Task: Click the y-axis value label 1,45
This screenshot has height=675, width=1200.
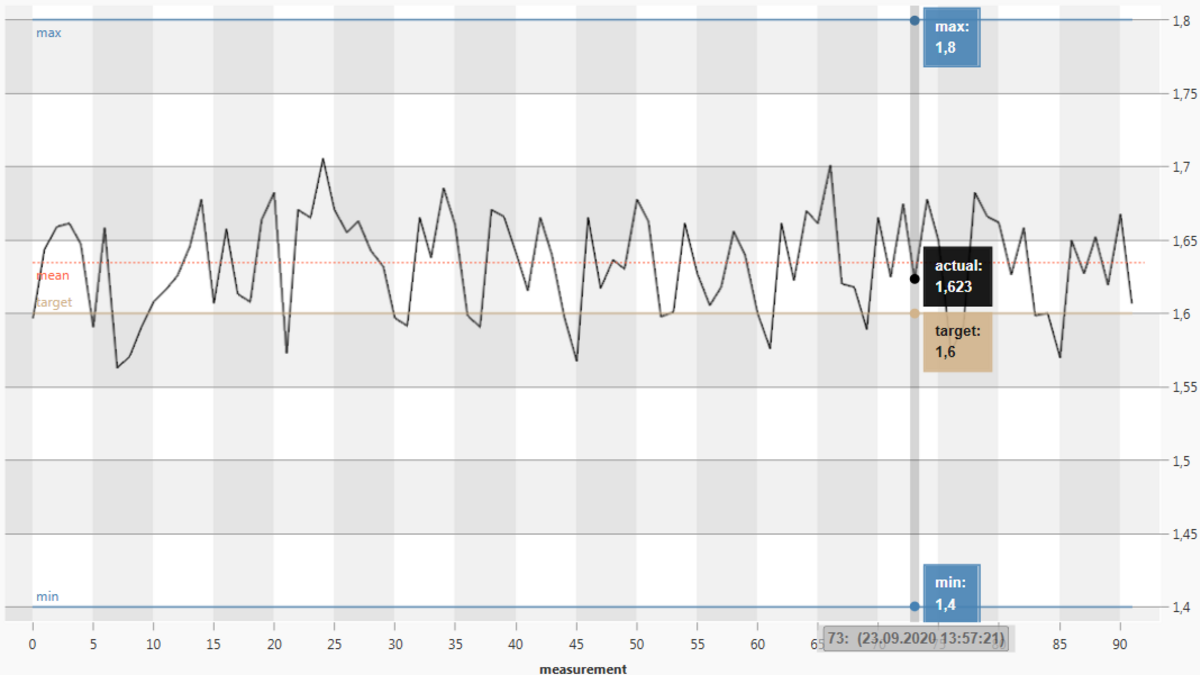Action: (x=1184, y=534)
